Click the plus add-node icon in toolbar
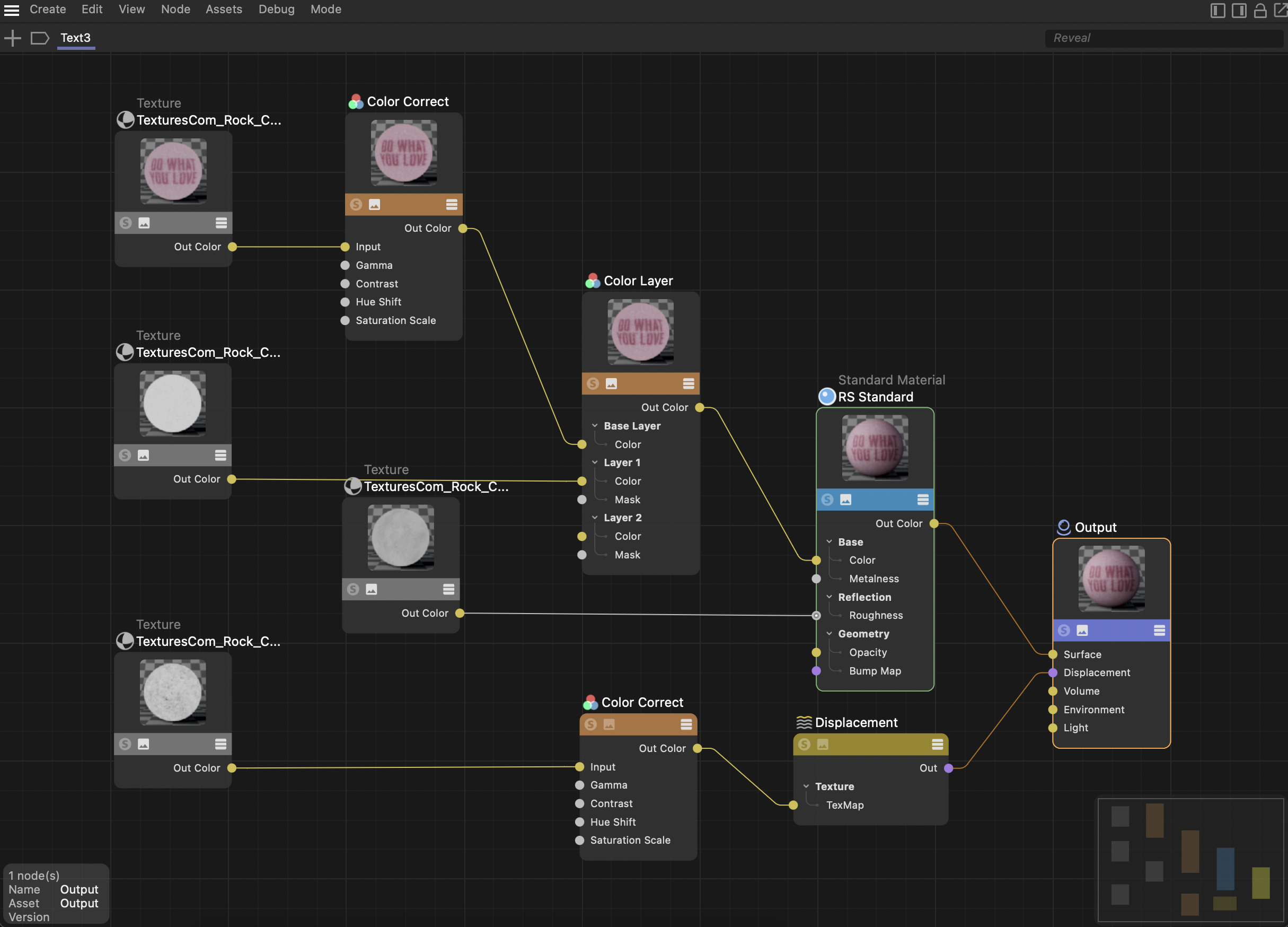Image resolution: width=1288 pixels, height=927 pixels. (x=12, y=38)
